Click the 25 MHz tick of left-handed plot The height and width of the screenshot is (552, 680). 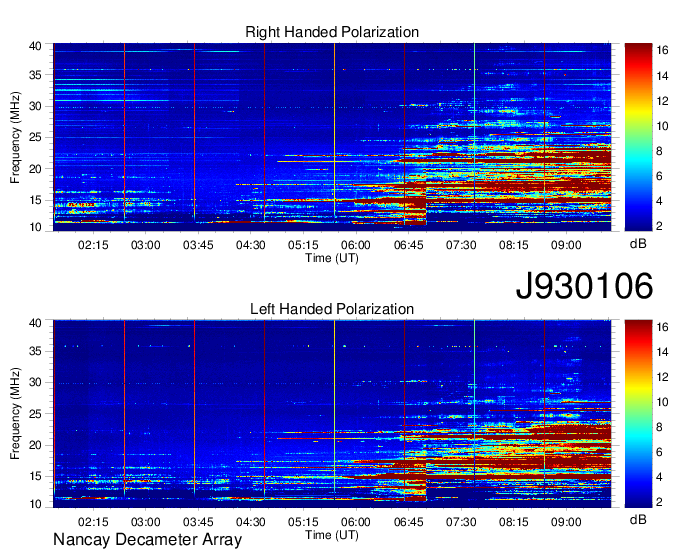[x=35, y=414]
